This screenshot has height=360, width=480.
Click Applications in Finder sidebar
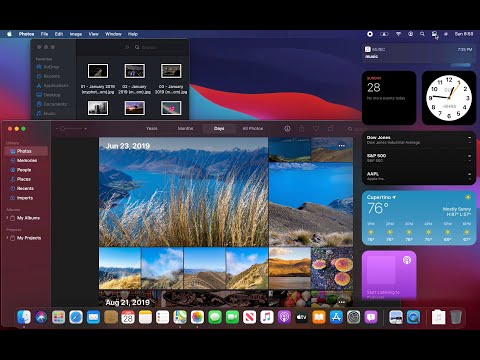click(53, 85)
